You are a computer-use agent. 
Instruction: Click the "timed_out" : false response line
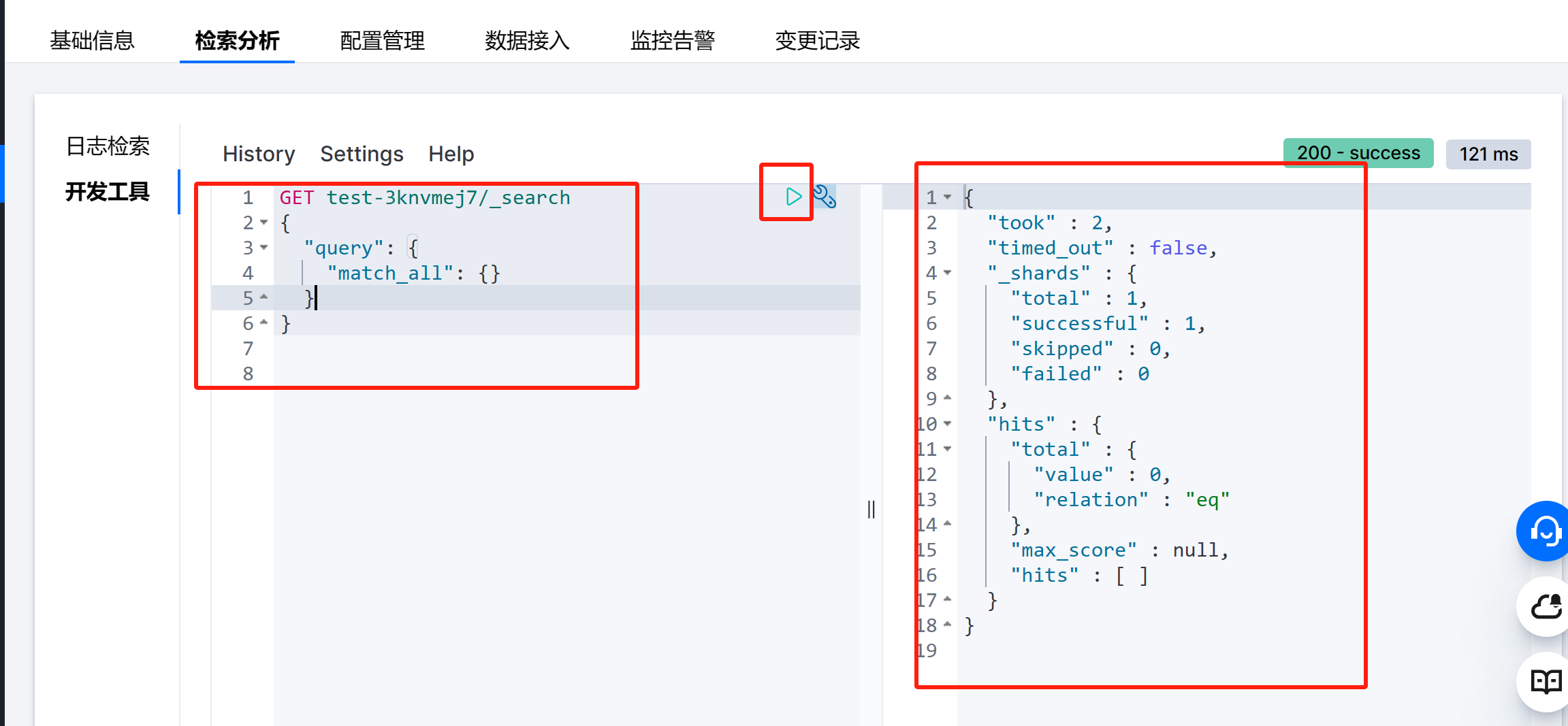point(1102,248)
